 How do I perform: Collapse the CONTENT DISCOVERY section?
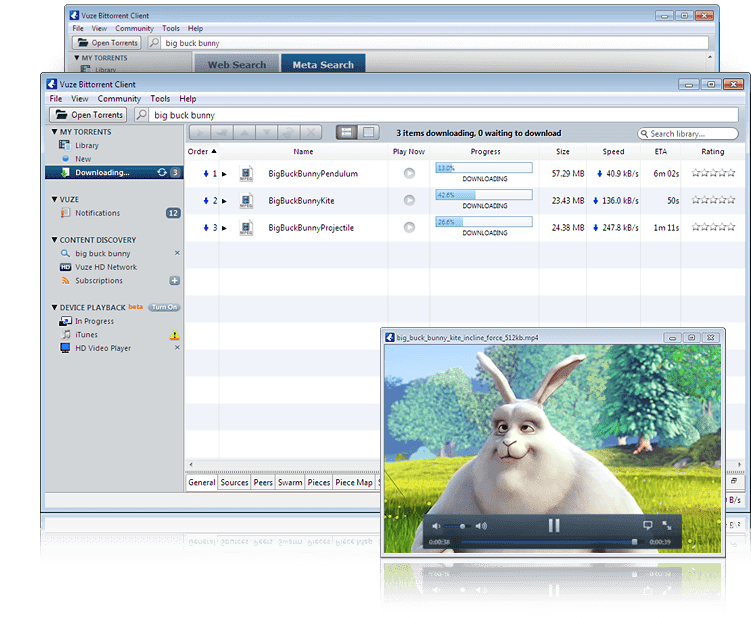(54, 240)
